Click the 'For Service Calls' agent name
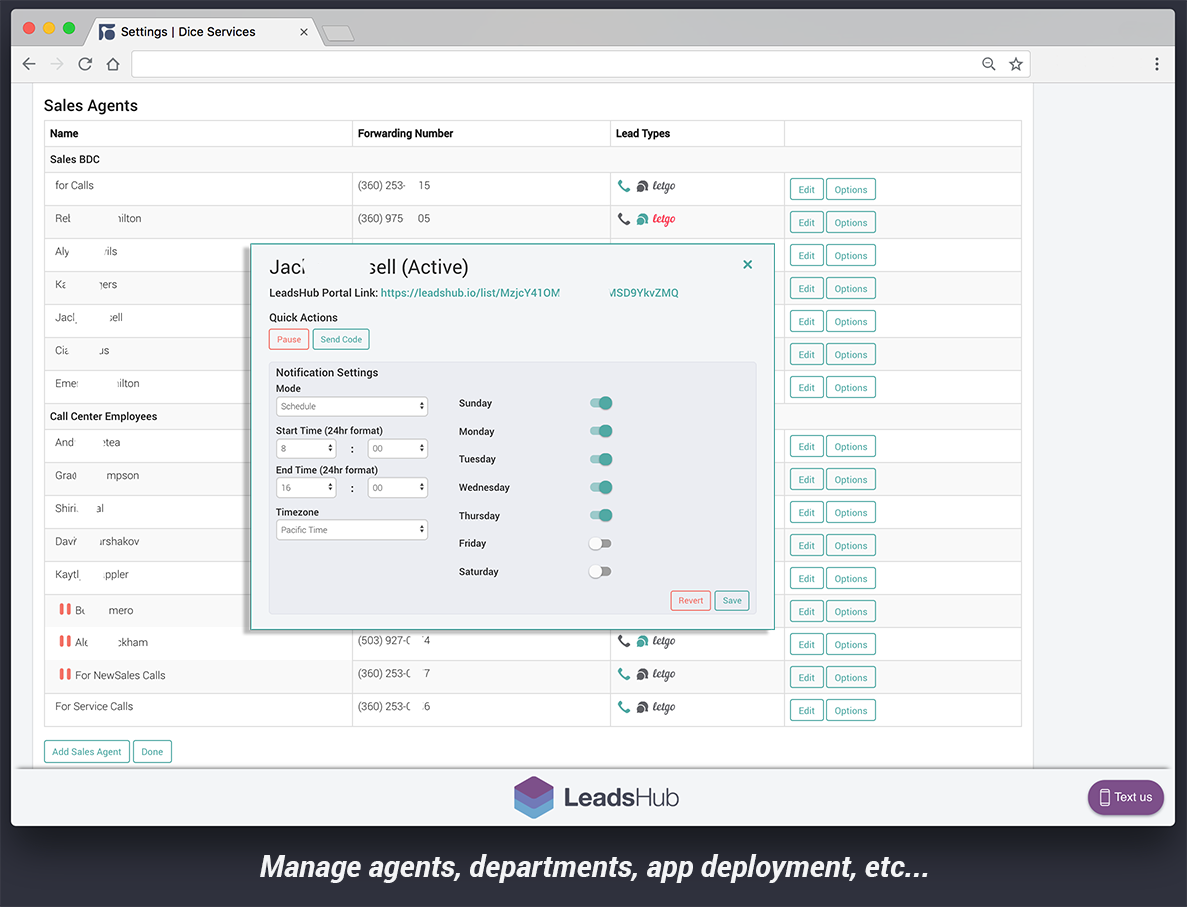 coord(94,706)
